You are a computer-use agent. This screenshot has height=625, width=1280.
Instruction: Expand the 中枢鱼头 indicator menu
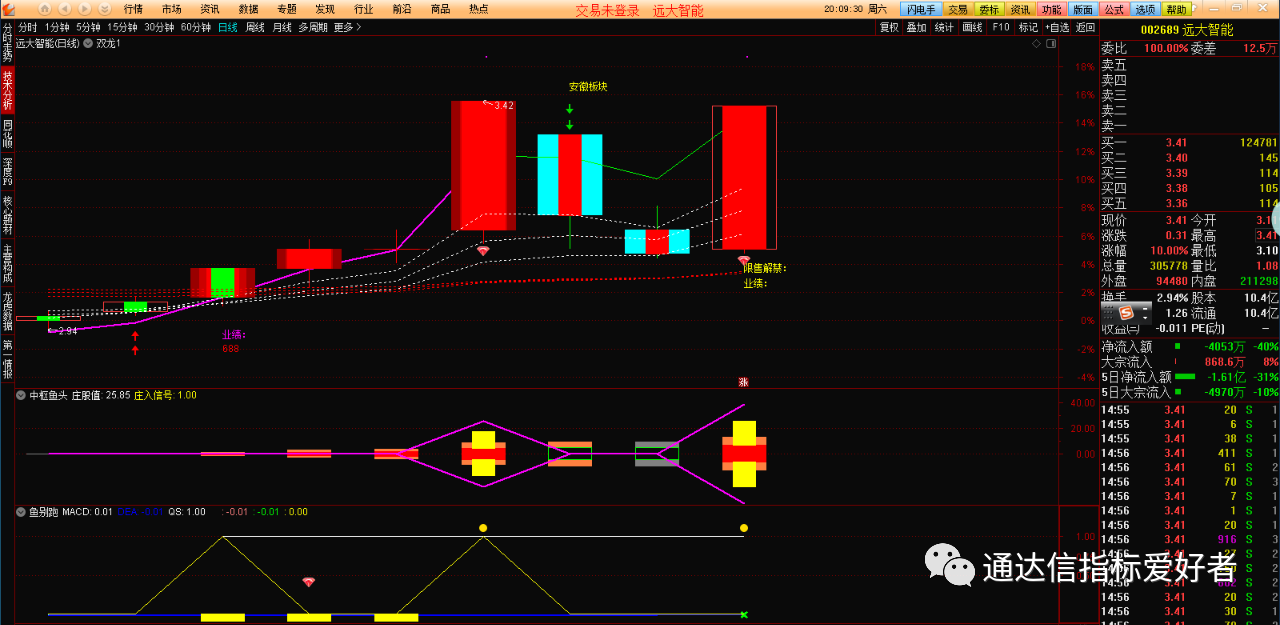[x=21, y=395]
